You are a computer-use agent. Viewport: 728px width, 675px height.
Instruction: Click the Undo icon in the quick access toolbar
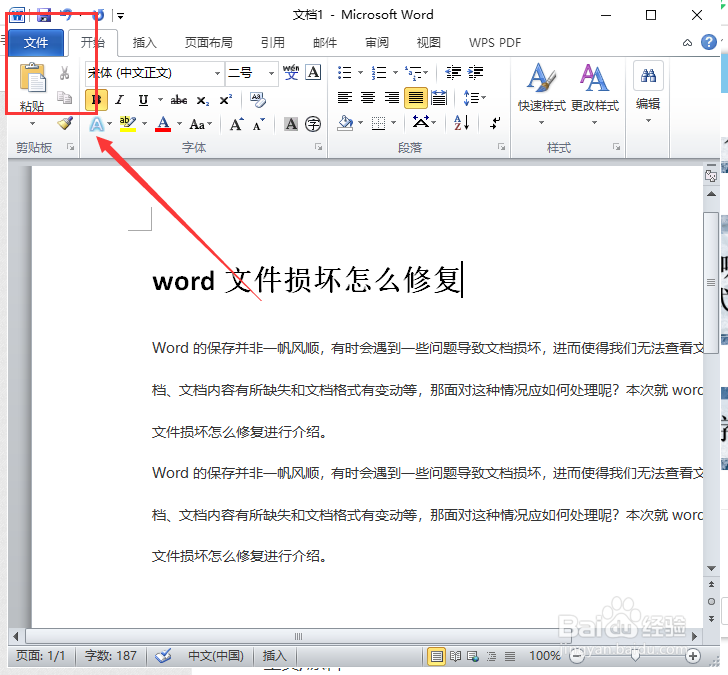tap(67, 15)
